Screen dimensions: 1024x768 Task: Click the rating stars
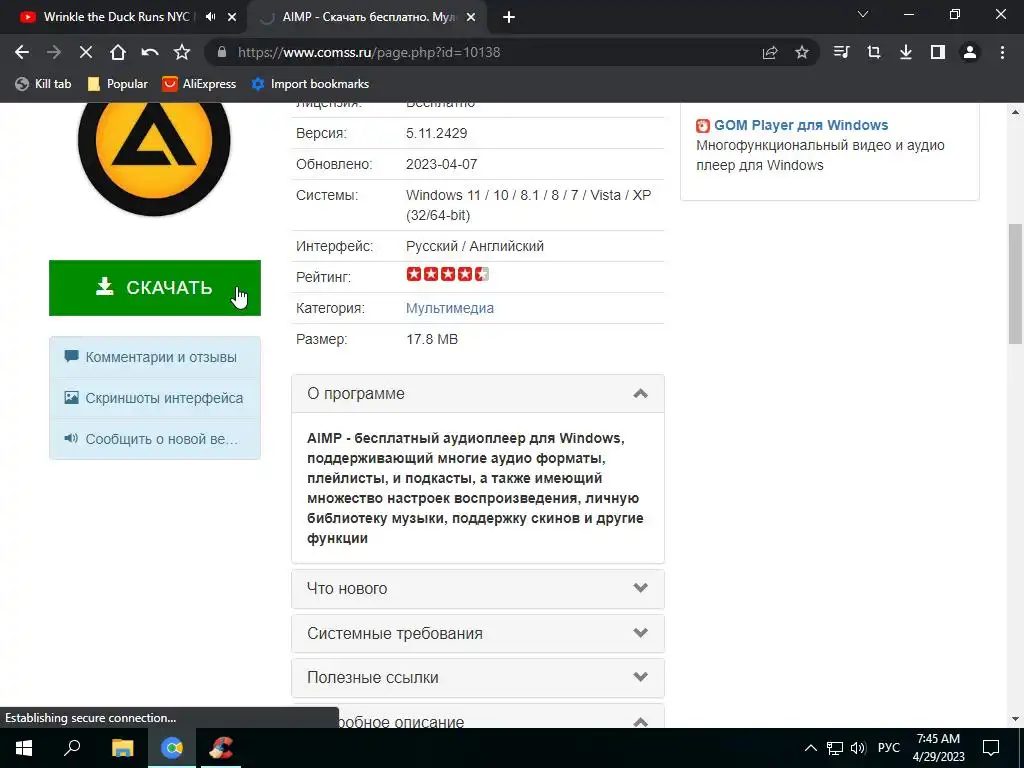click(x=447, y=274)
